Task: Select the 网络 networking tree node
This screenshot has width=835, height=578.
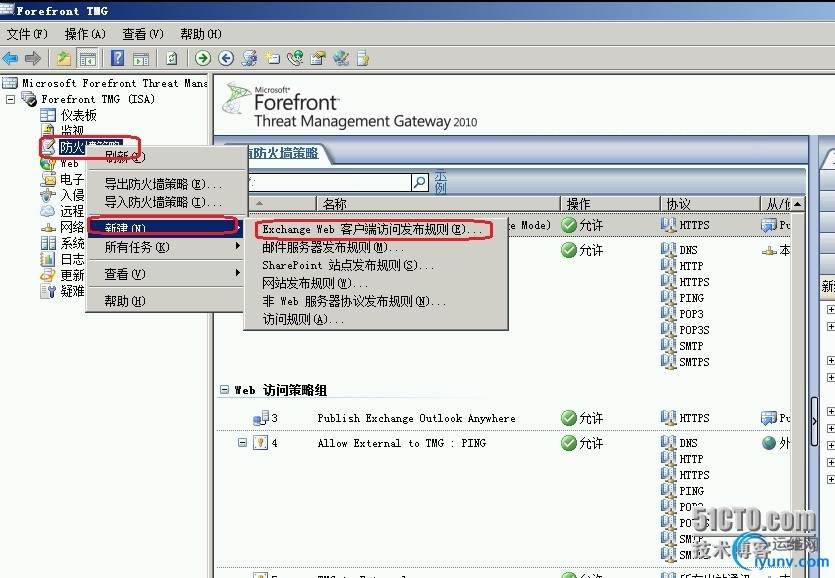Action: (x=71, y=227)
